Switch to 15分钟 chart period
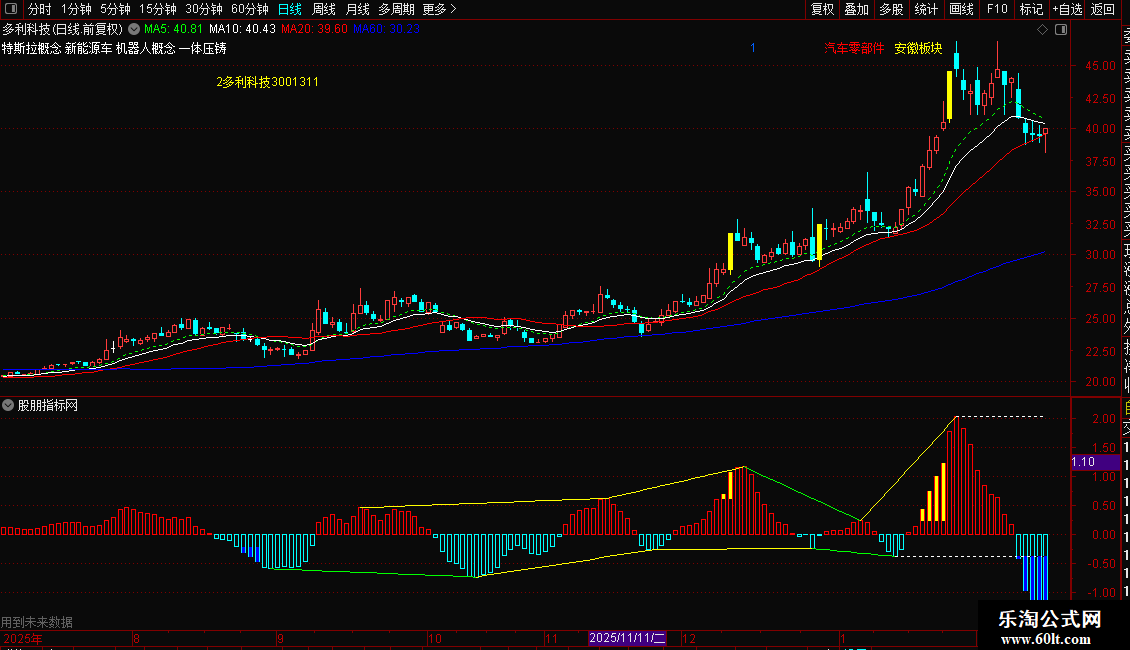 tap(158, 9)
